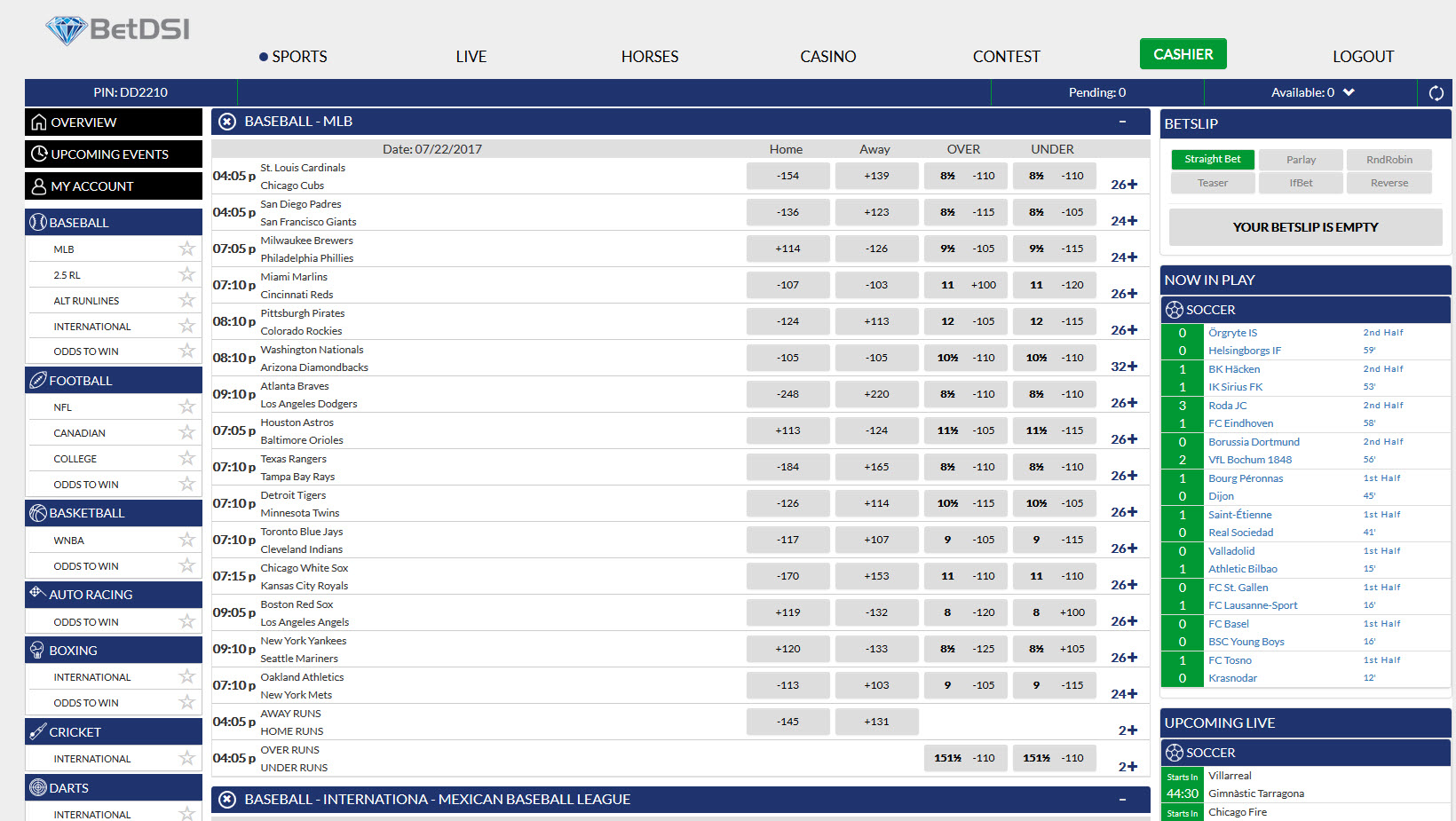Close the Baseball - MLB section with X icon
The width and height of the screenshot is (1456, 821).
pyautogui.click(x=227, y=122)
